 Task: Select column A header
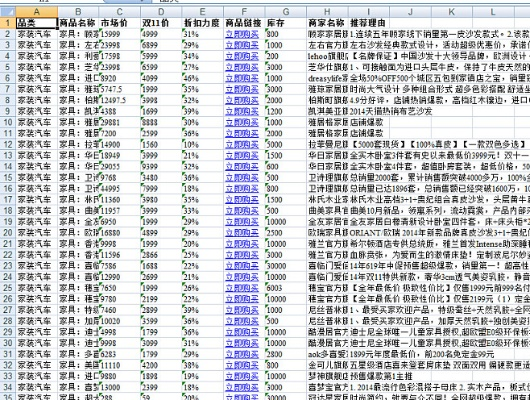[x=37, y=12]
